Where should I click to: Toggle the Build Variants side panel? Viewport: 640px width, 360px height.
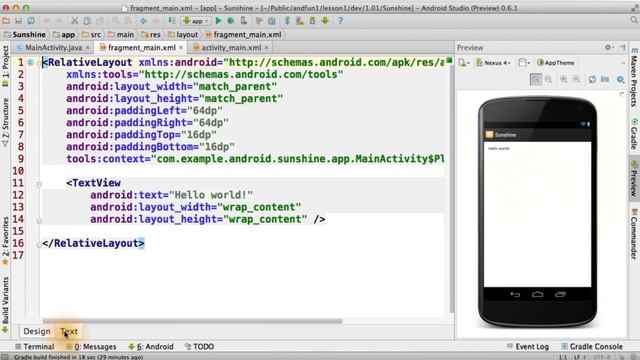click(x=5, y=304)
